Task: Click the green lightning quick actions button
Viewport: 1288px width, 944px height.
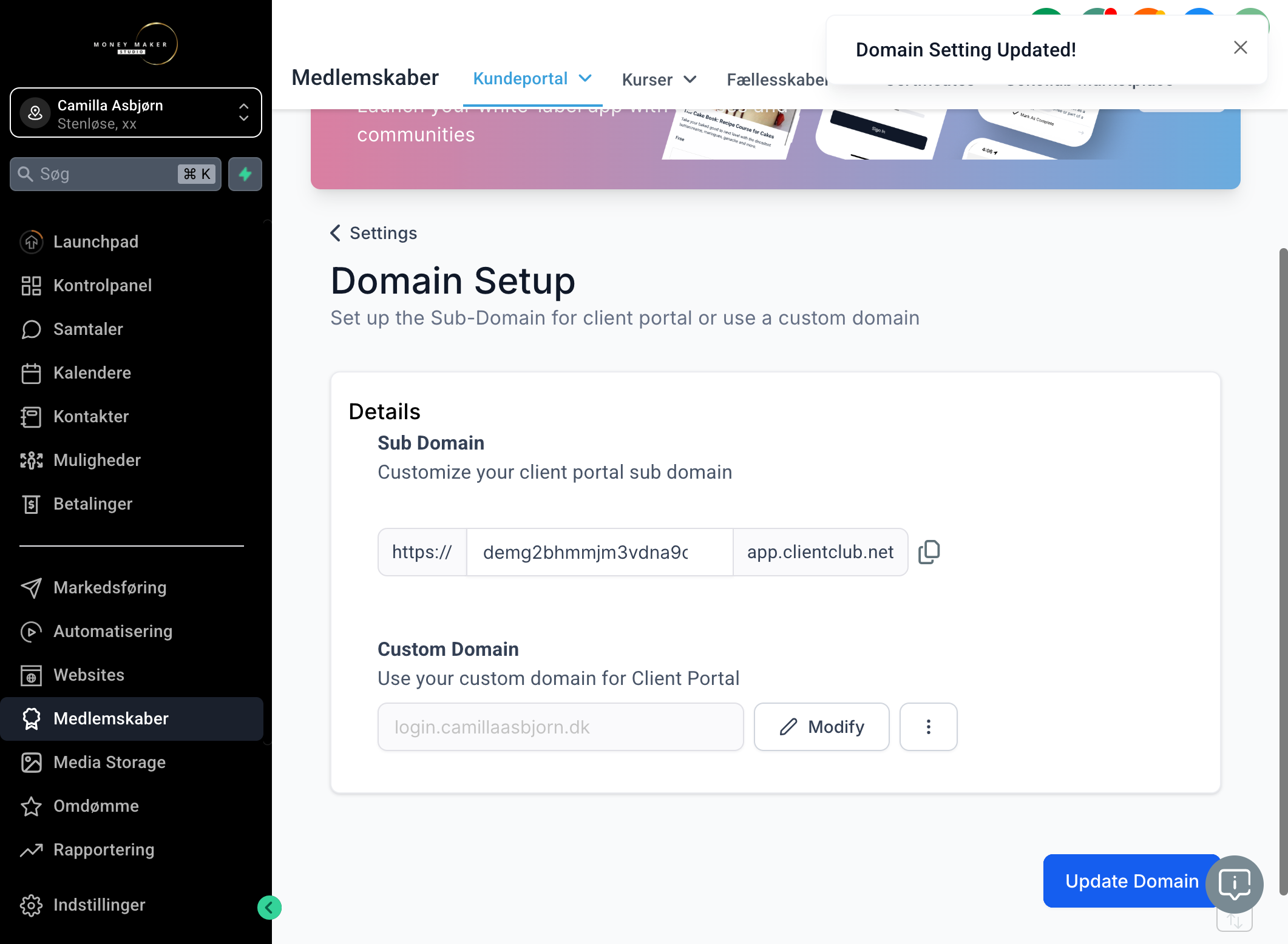Action: point(245,174)
